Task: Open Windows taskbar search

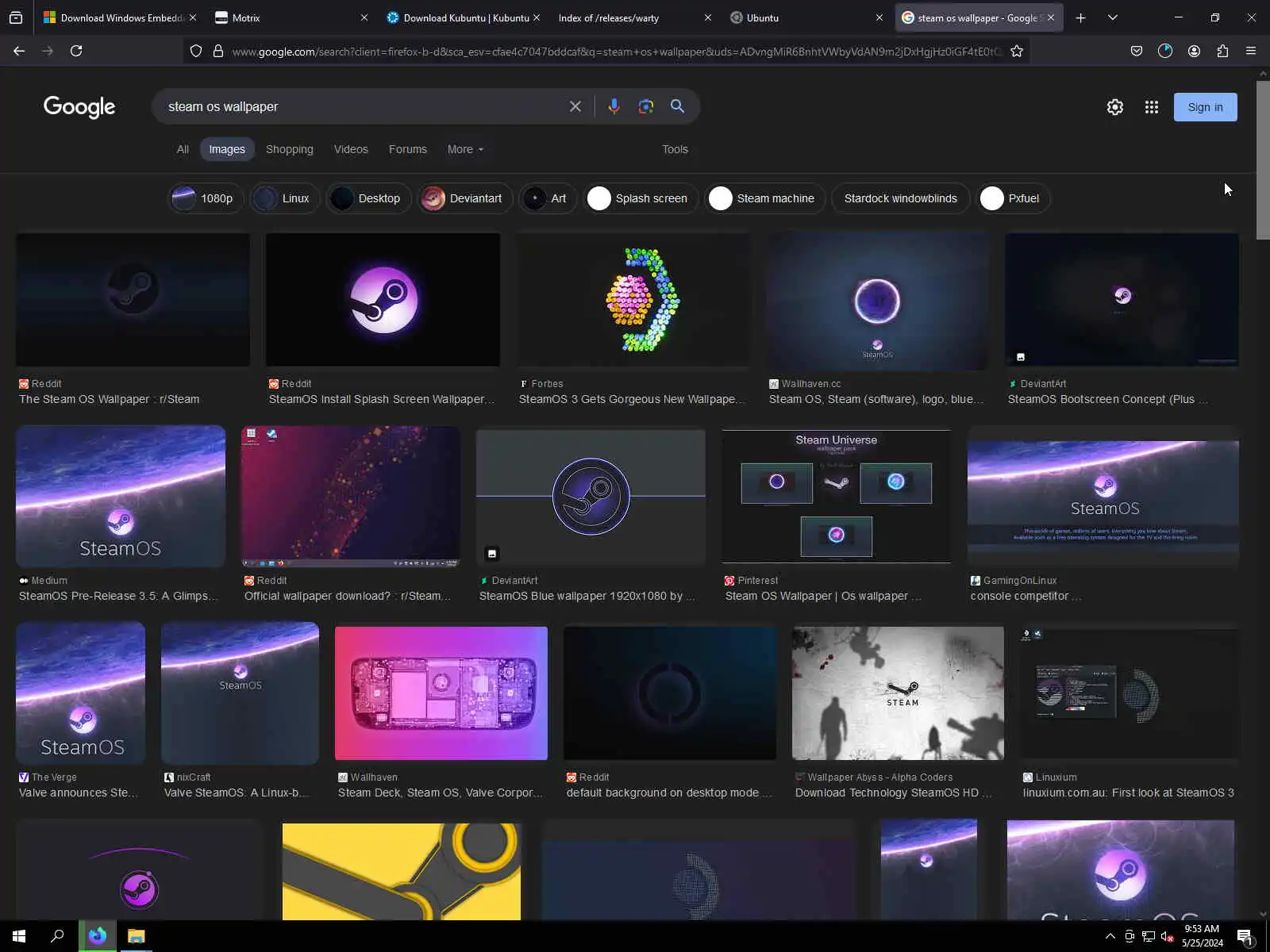Action: (x=57, y=936)
